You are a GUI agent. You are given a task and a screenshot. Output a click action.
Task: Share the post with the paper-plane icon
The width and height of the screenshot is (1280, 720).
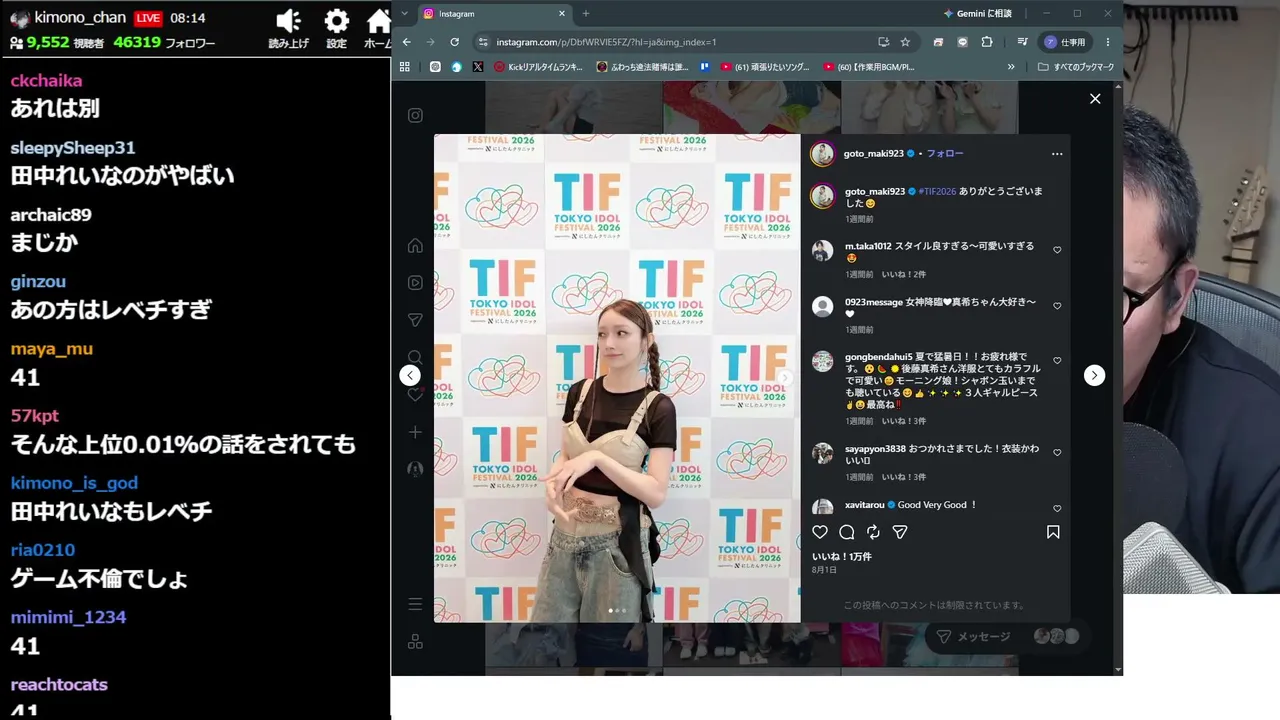point(900,532)
